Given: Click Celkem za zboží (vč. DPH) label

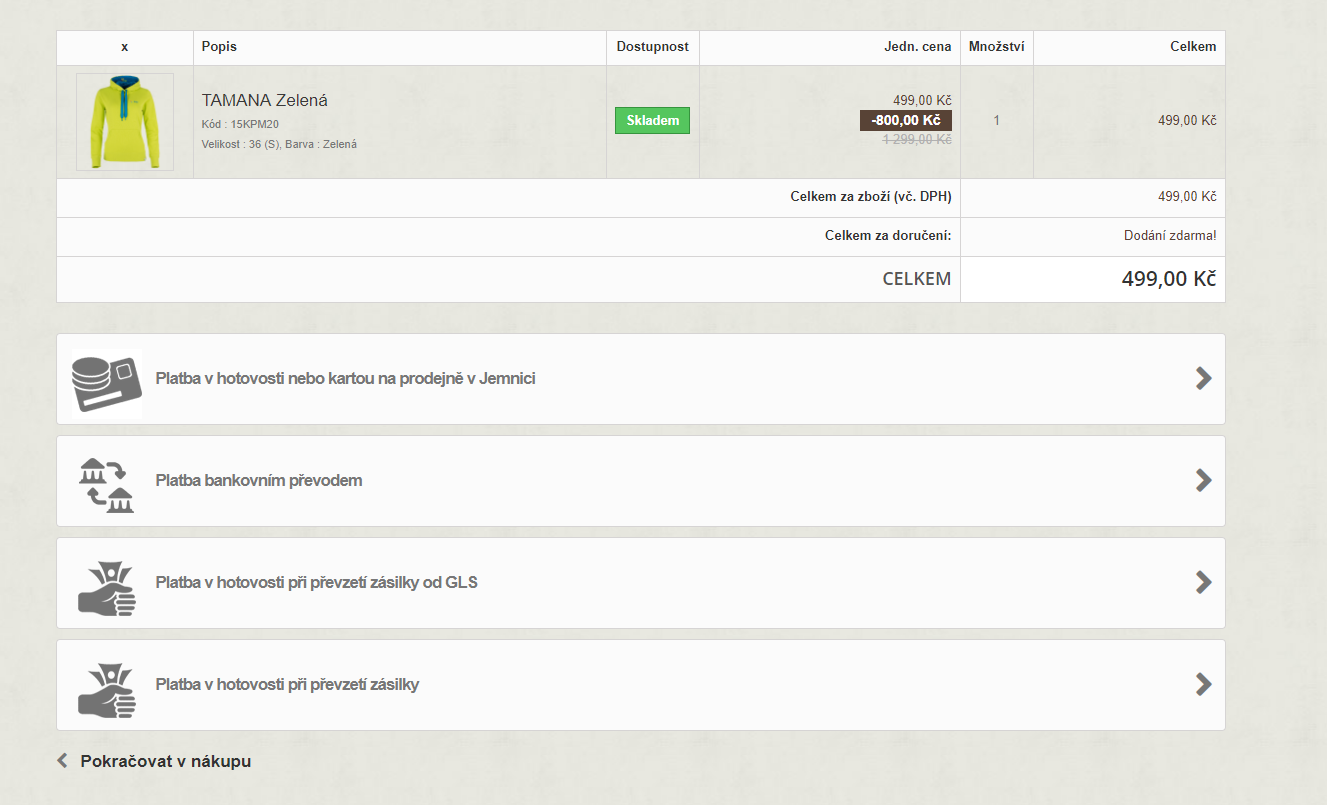Looking at the screenshot, I should click(870, 197).
